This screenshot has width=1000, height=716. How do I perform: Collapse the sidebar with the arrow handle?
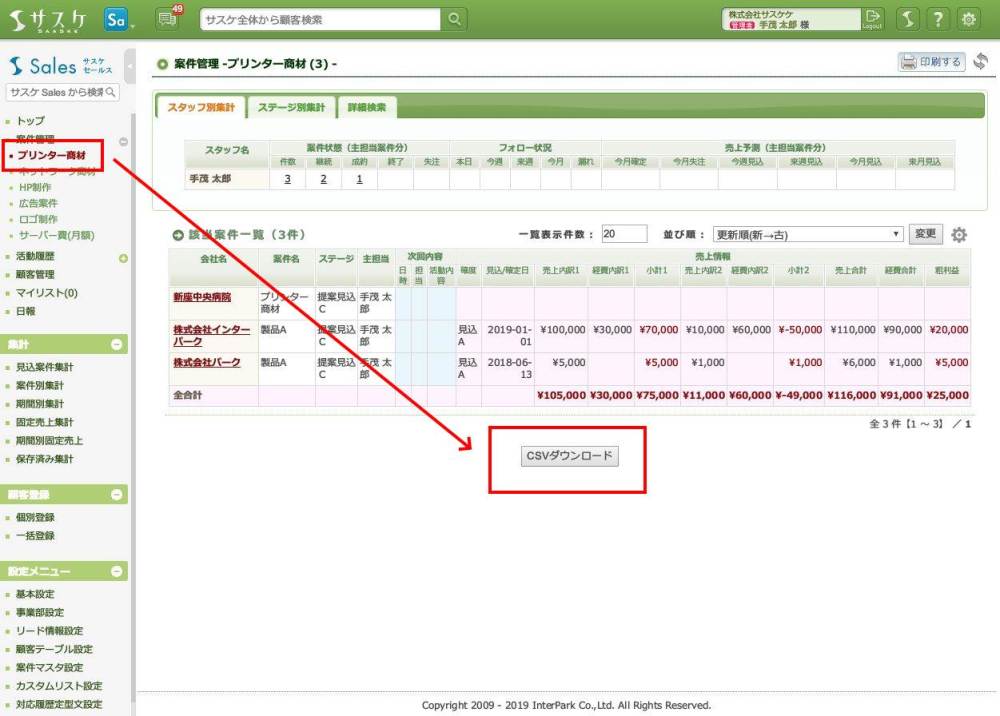(130, 66)
